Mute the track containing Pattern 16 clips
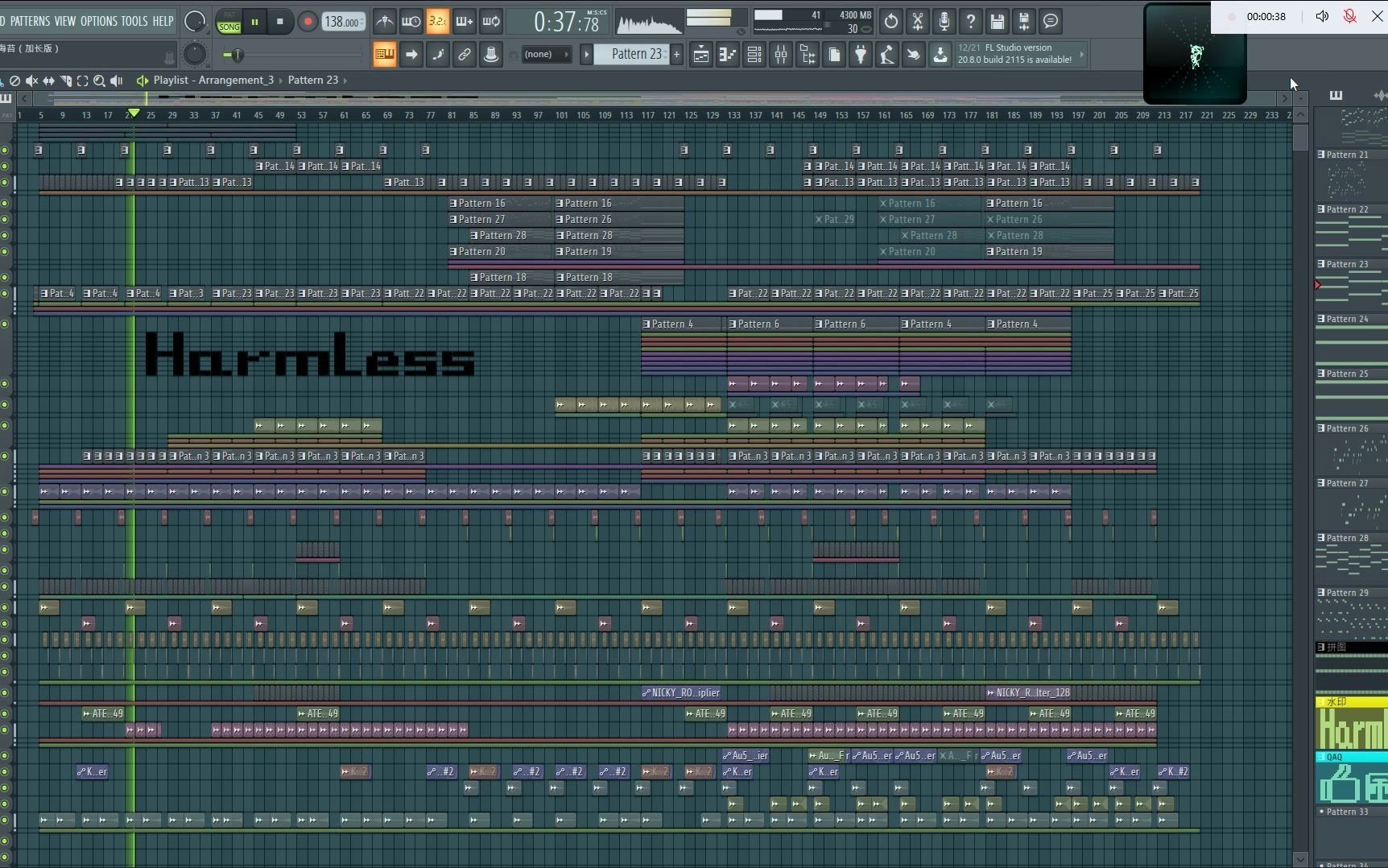This screenshot has width=1388, height=868. [5, 204]
